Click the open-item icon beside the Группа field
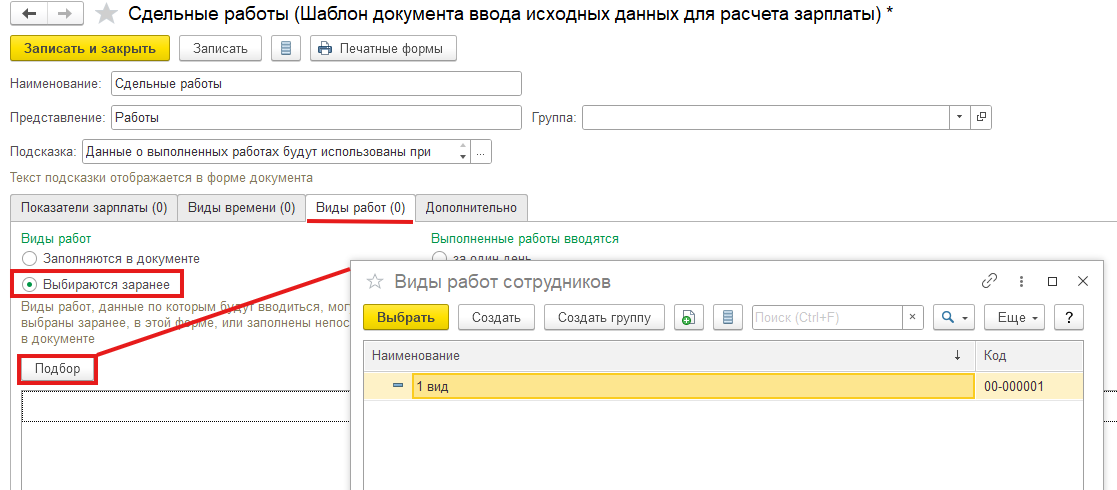Screen dimensions: 1117x490 coord(981,118)
